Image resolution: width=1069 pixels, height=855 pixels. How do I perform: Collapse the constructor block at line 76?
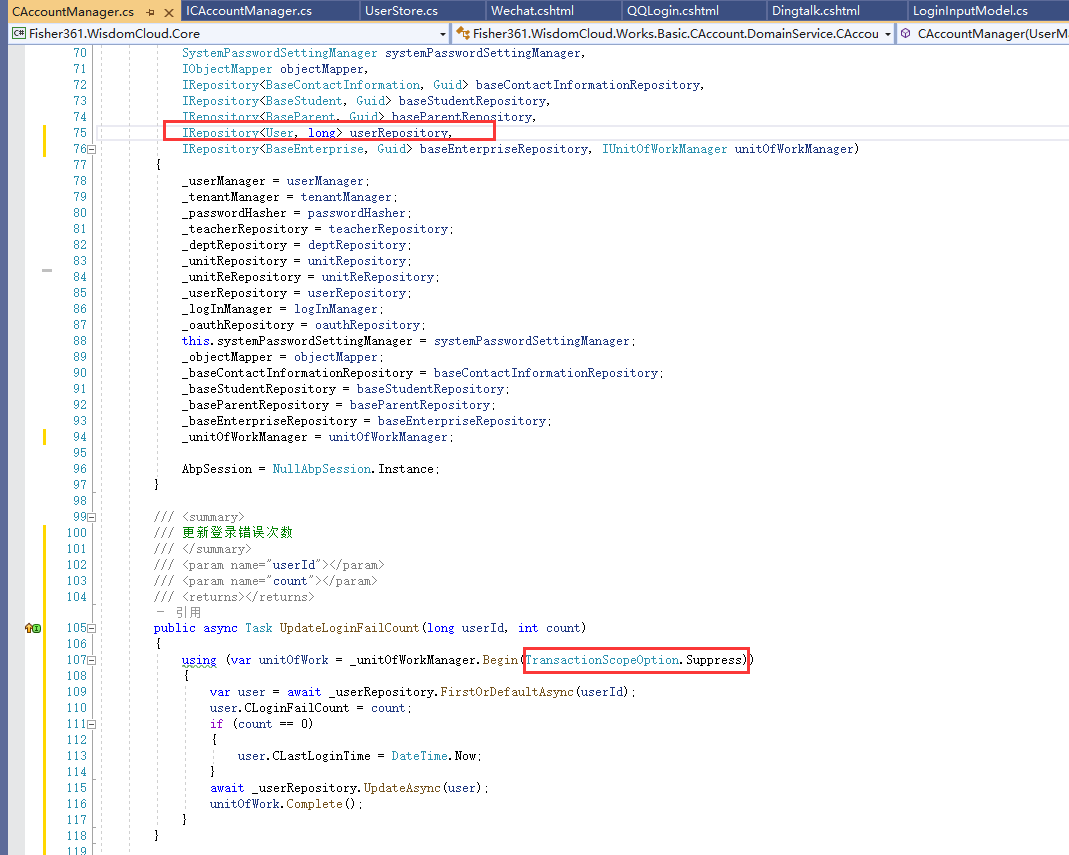point(93,148)
